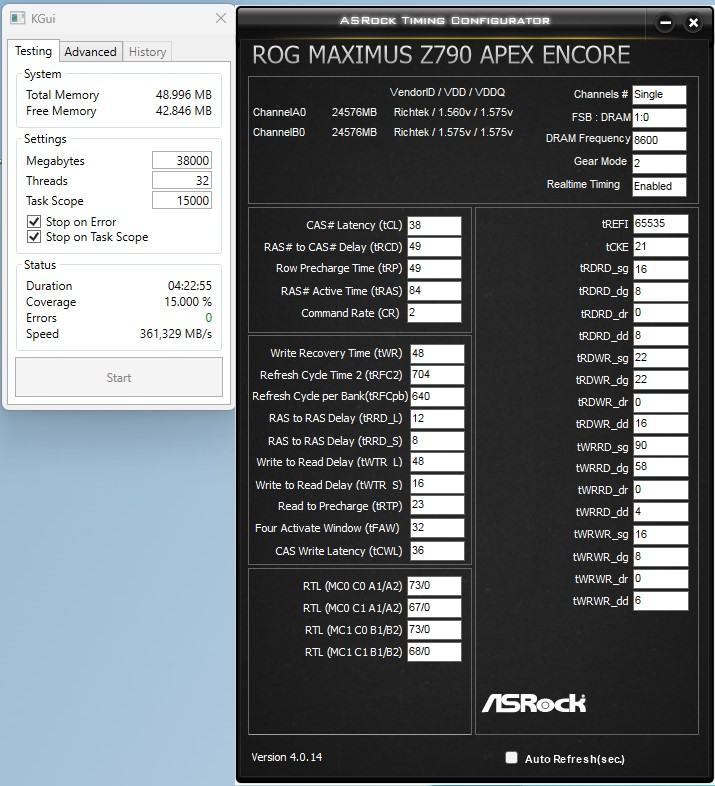Click the tRRD_L field showing 12
Screen dimensions: 715x786
[437, 419]
